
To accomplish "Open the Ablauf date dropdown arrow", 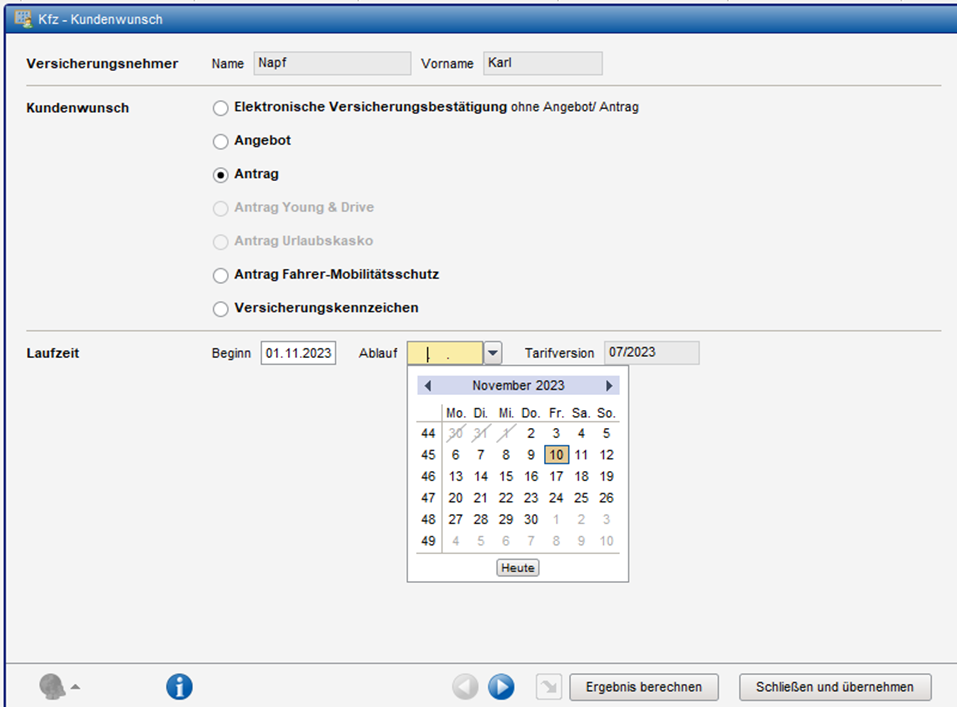I will 493,353.
